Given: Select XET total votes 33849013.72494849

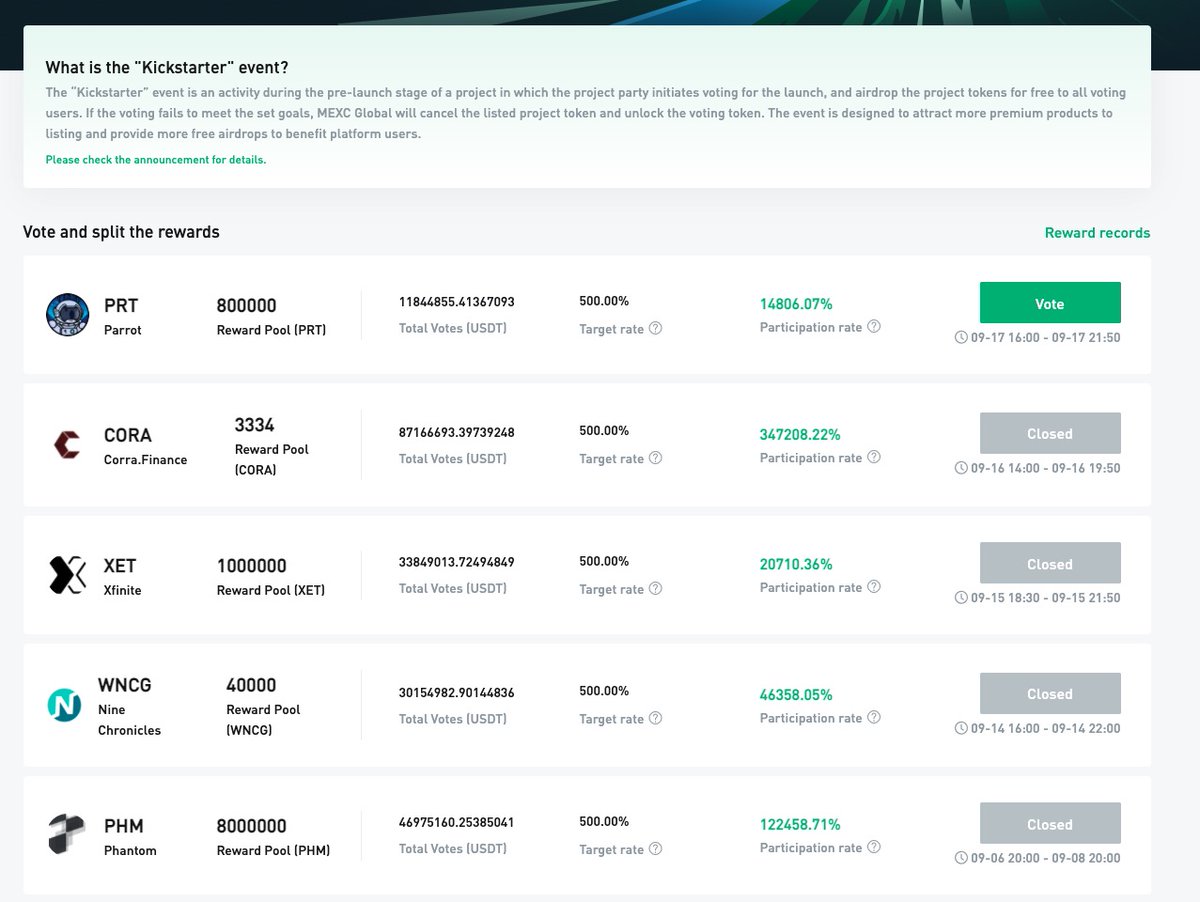Looking at the screenshot, I should coord(457,562).
